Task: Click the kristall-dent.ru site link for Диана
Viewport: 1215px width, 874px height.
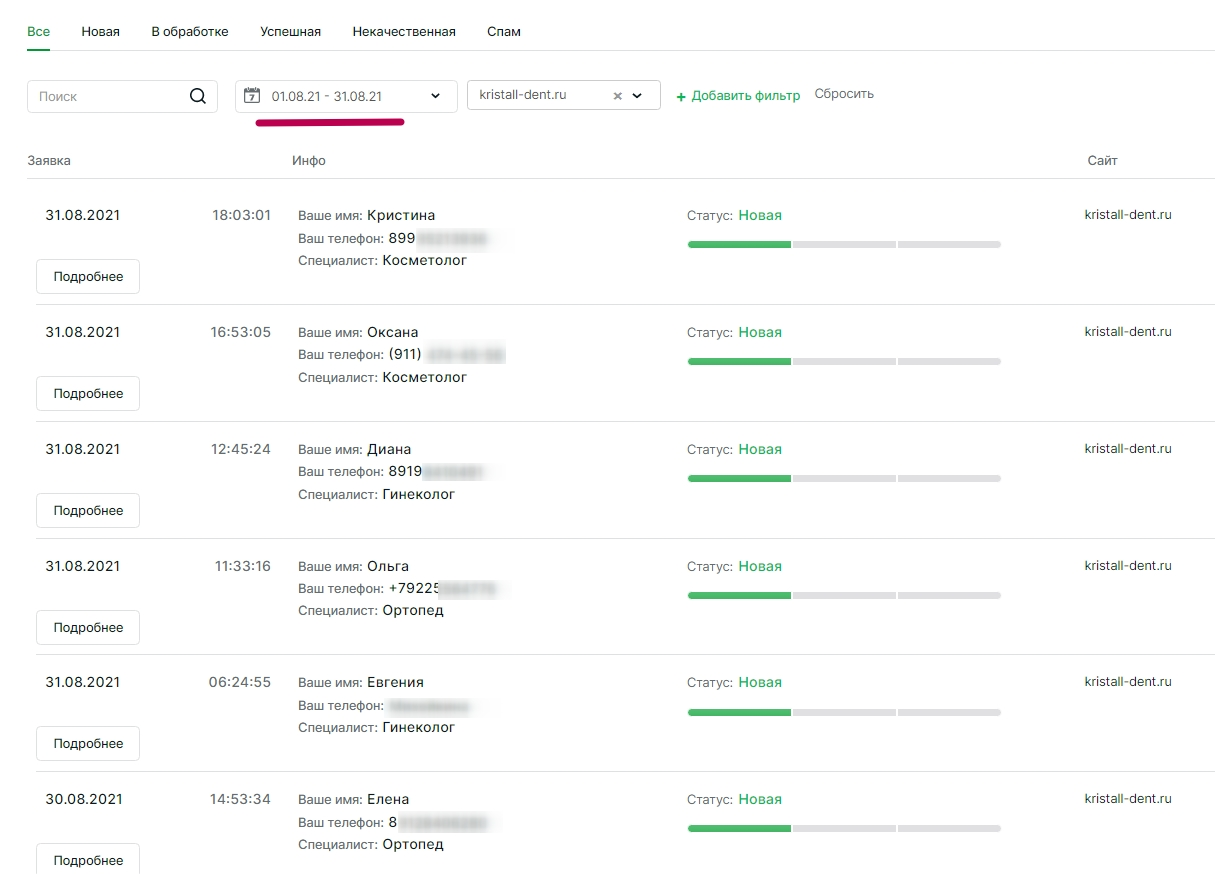Action: [1128, 449]
